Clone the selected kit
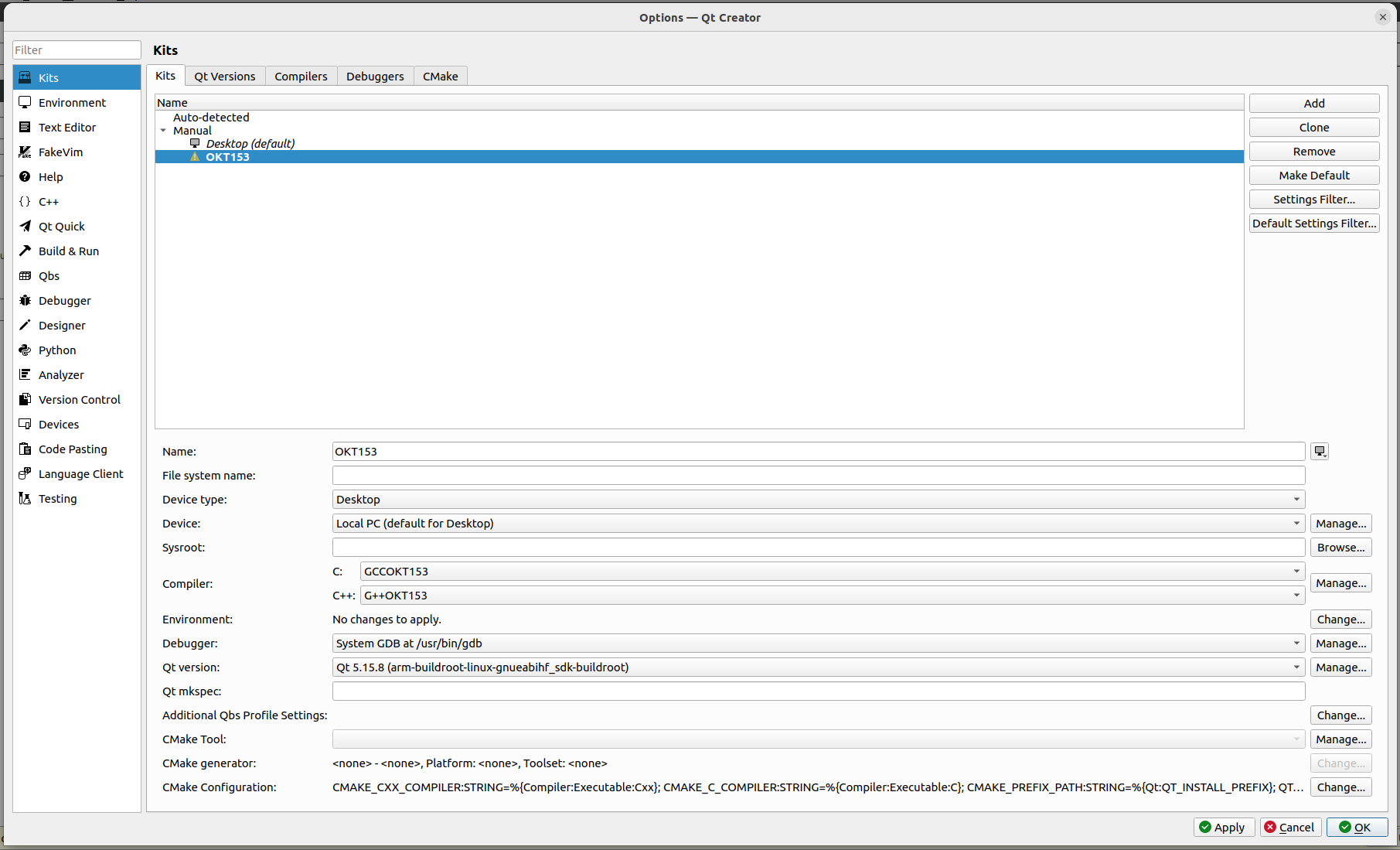This screenshot has height=850, width=1400. click(1314, 128)
